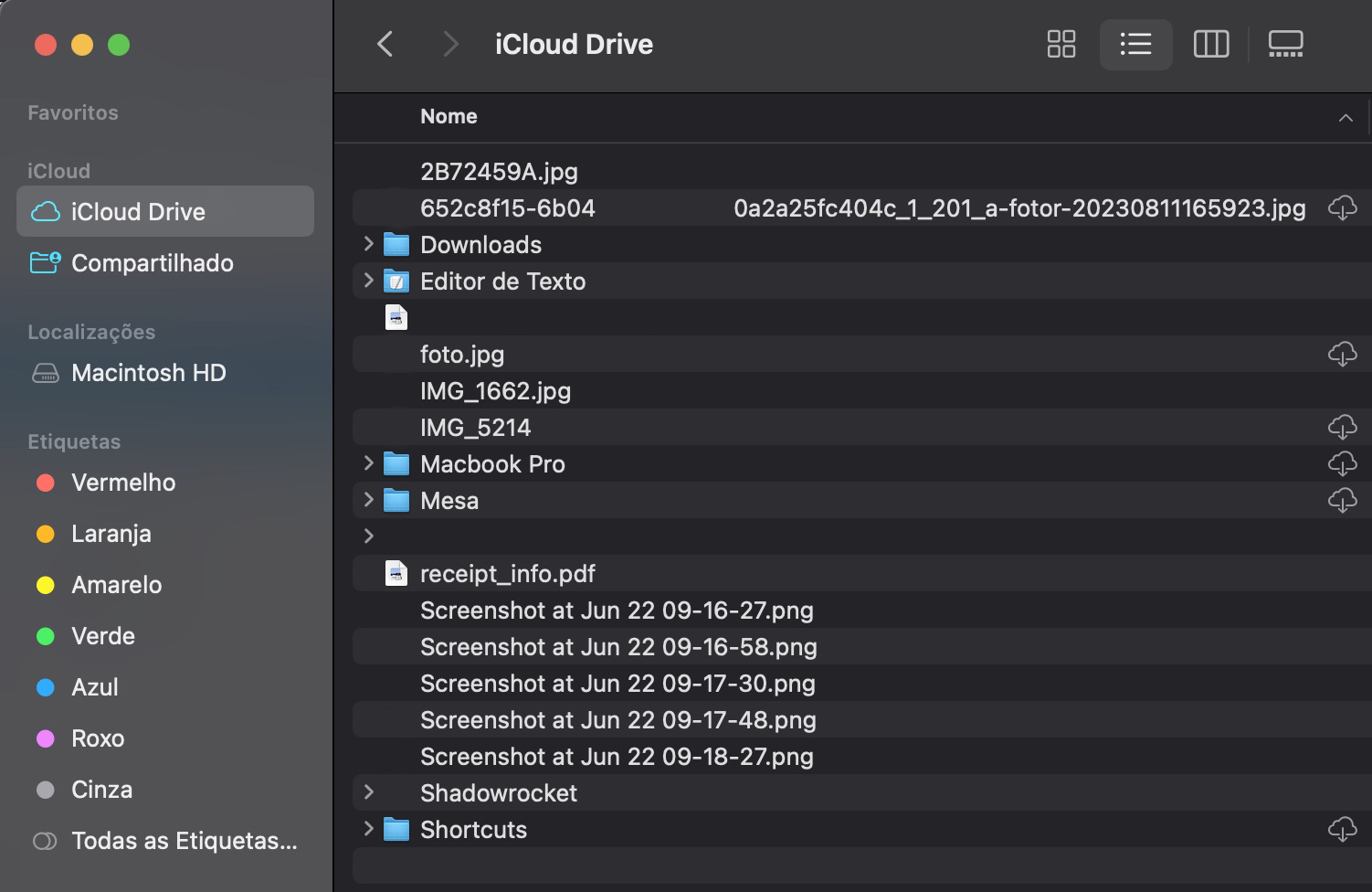The height and width of the screenshot is (892, 1372).
Task: Go back to the previous folder
Action: pyautogui.click(x=385, y=44)
